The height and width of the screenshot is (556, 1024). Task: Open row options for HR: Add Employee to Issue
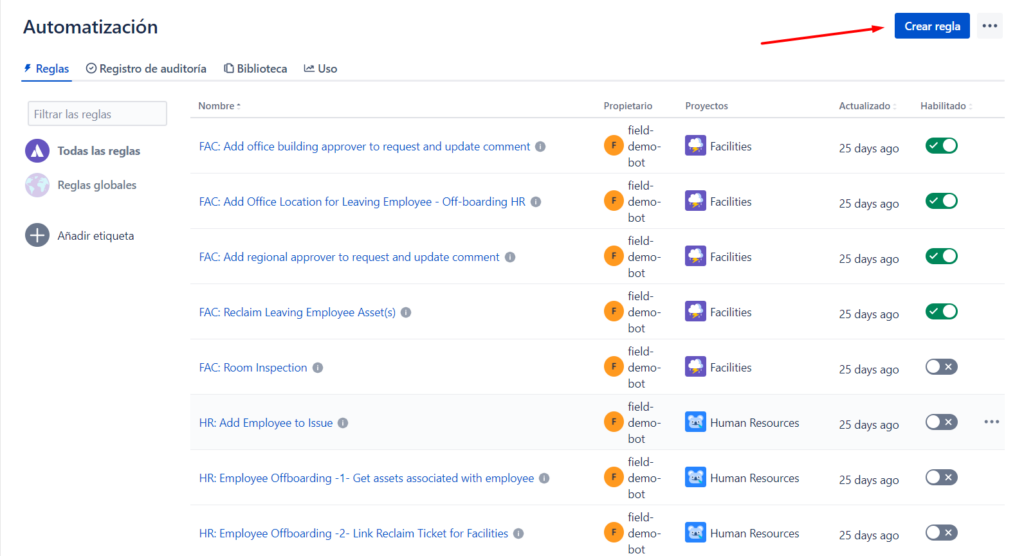click(991, 422)
